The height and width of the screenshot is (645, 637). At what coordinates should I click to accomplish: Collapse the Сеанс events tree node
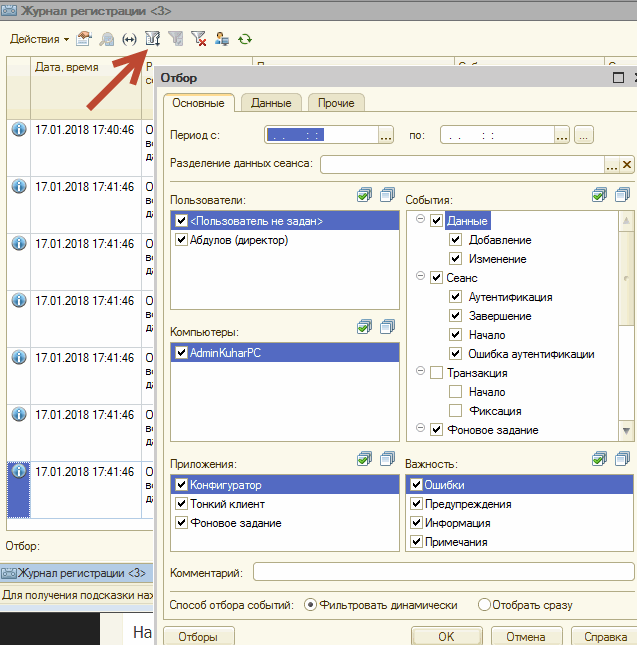pos(420,277)
